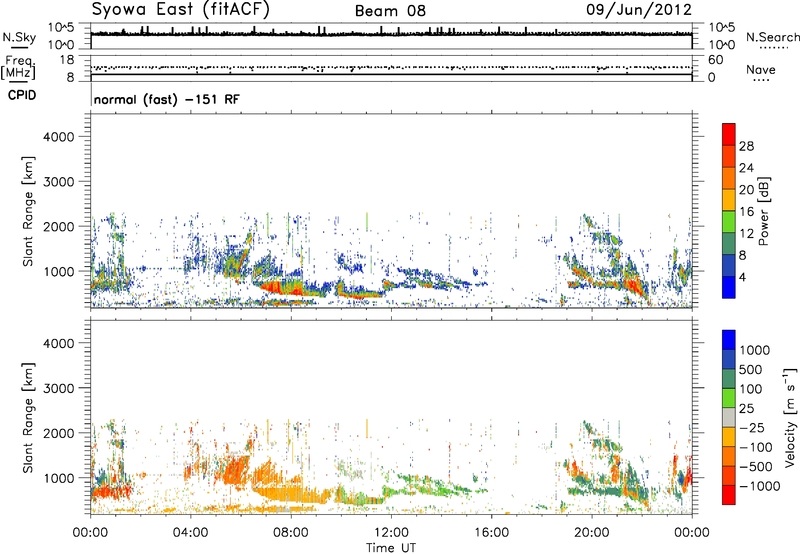Click the 'Nave' legend label
The width and height of the screenshot is (800, 554).
[761, 69]
